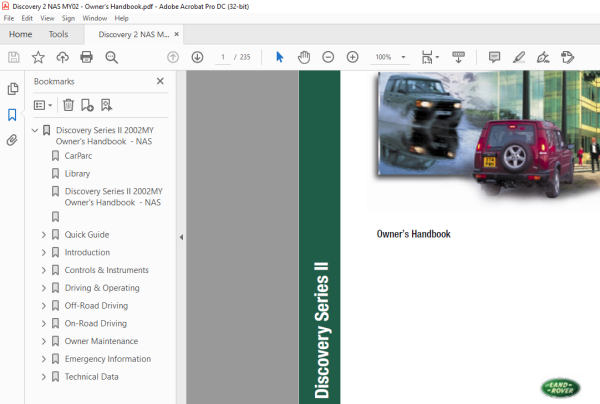Open the zoom level dropdown

(403, 57)
